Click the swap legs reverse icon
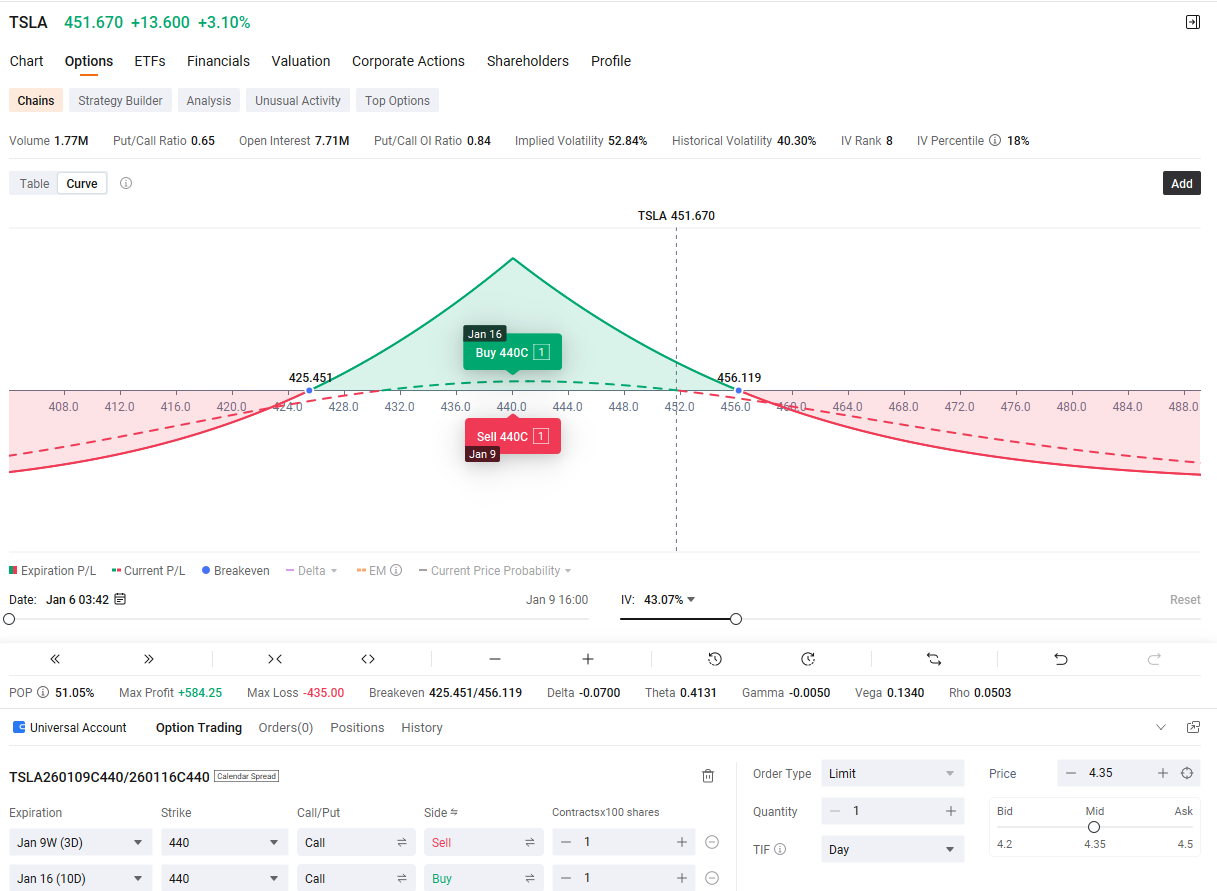Screen dimensions: 1217x891 pyautogui.click(x=934, y=659)
